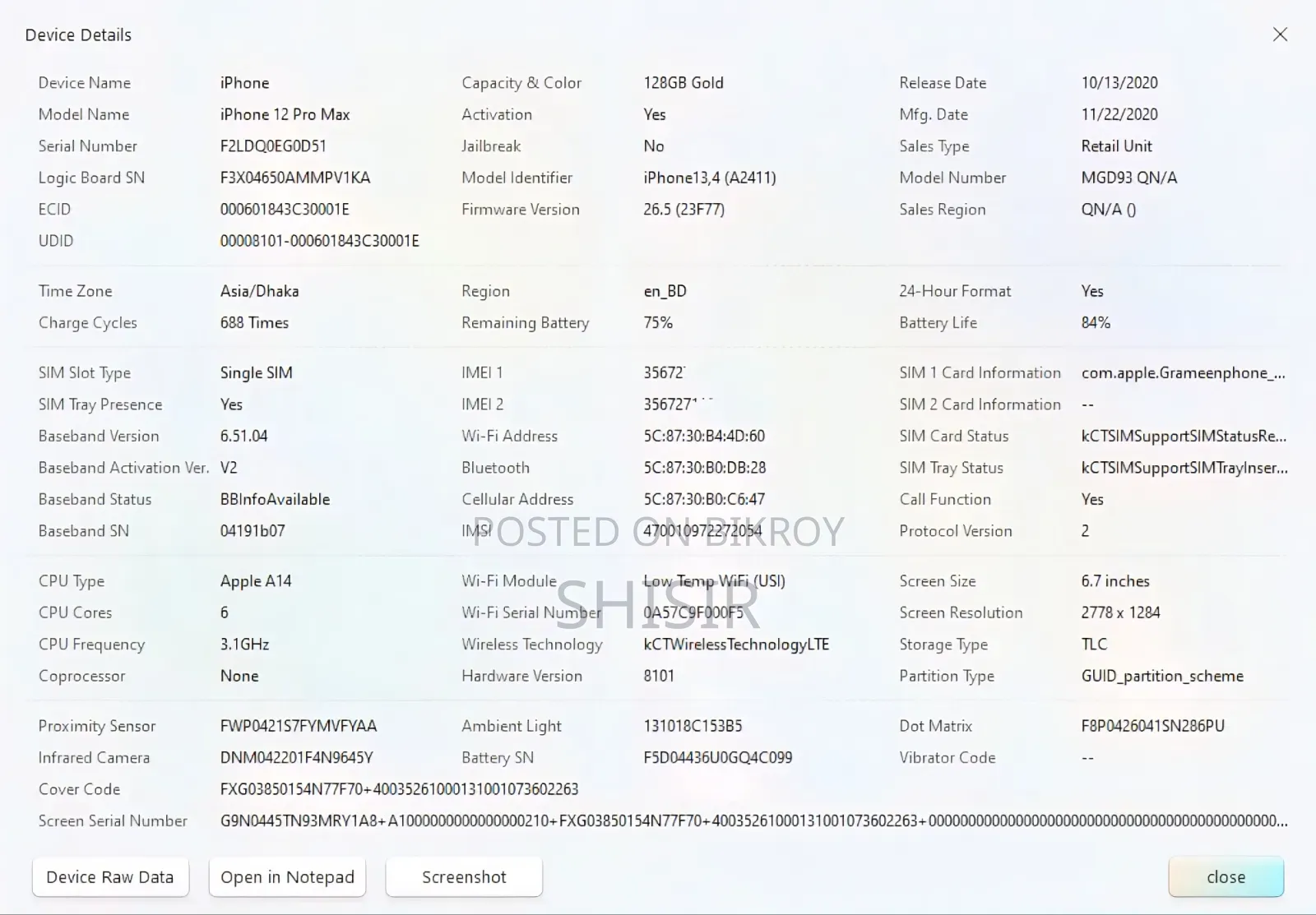This screenshot has height=915, width=1316.
Task: Click the screen serial number starting G9N0445TN93MRY1A8
Action: pyautogui.click(x=754, y=821)
